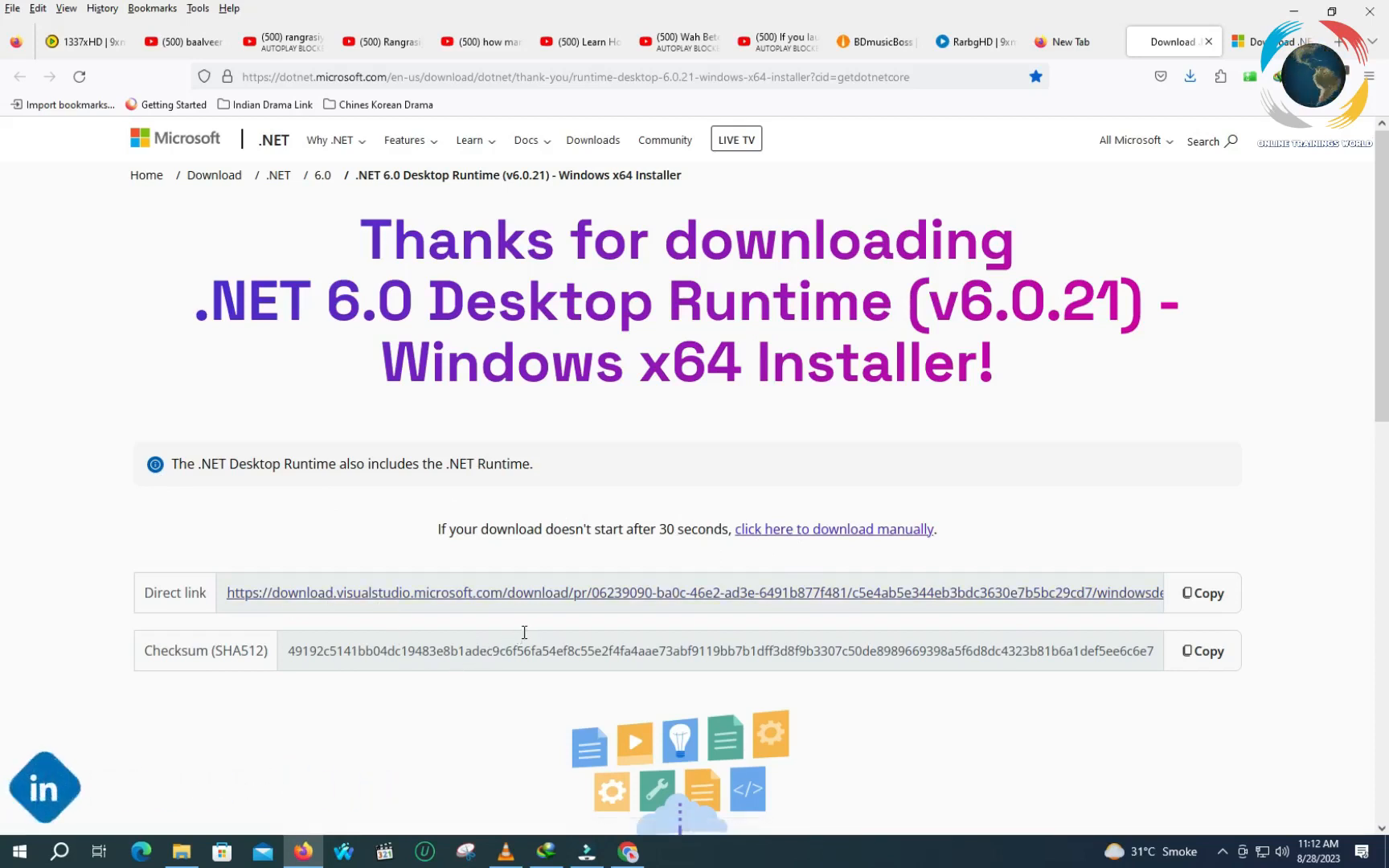
Task: Switch to BDmusicBoss tab
Action: (876, 42)
